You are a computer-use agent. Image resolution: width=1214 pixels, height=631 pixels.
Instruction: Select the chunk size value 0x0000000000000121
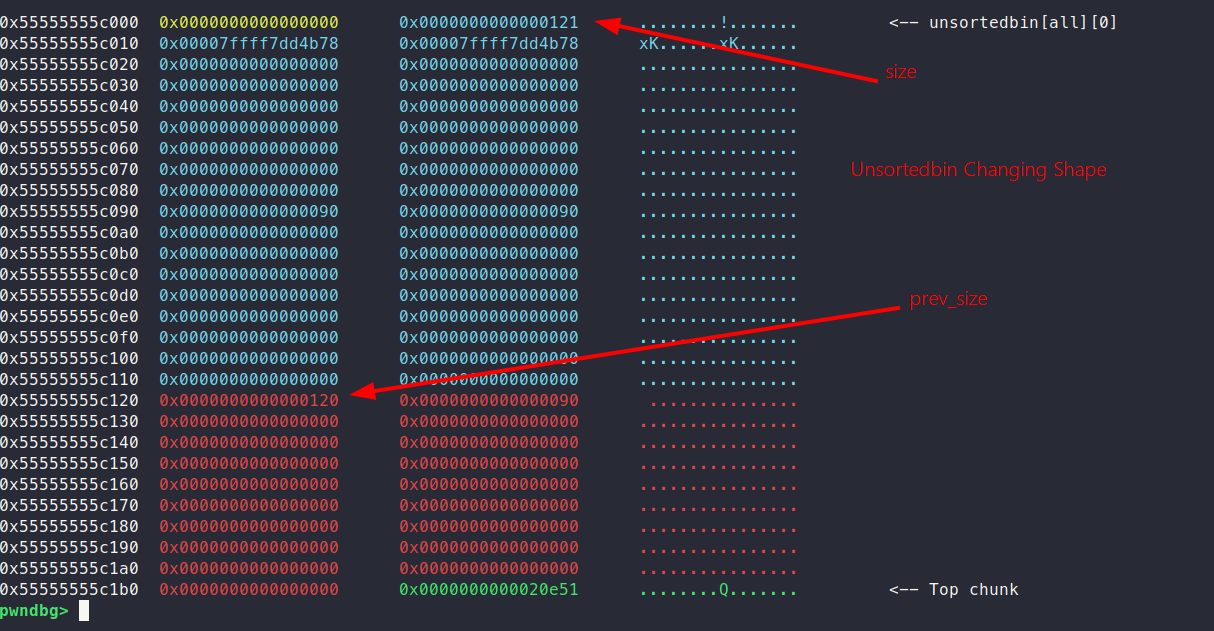pos(488,22)
